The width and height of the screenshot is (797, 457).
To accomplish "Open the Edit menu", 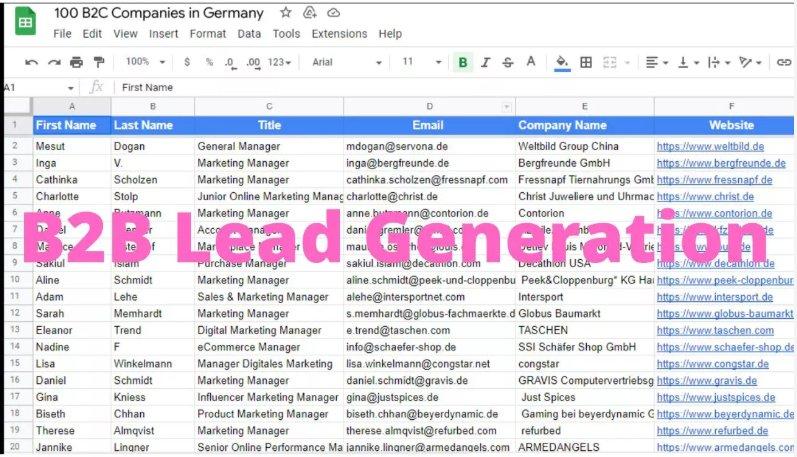I will click(x=92, y=34).
